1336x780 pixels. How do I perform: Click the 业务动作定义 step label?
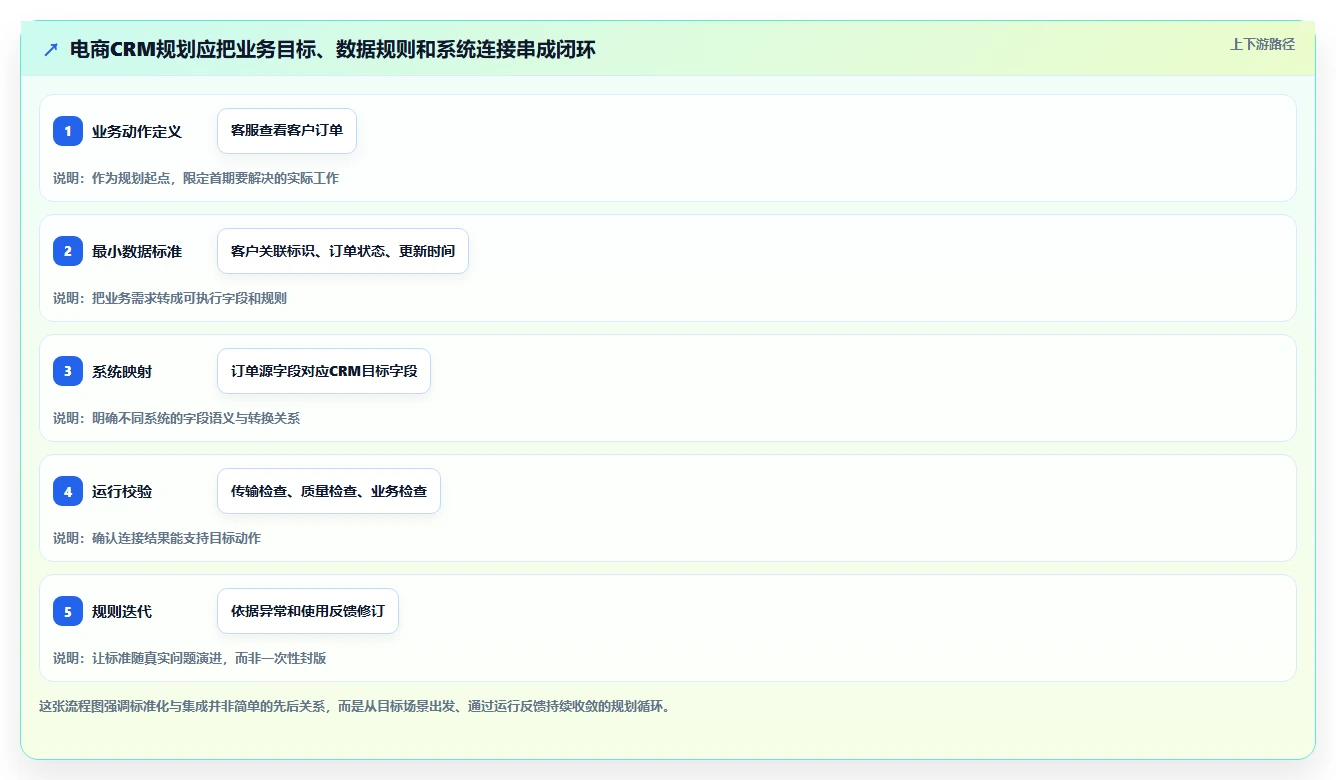pos(137,131)
